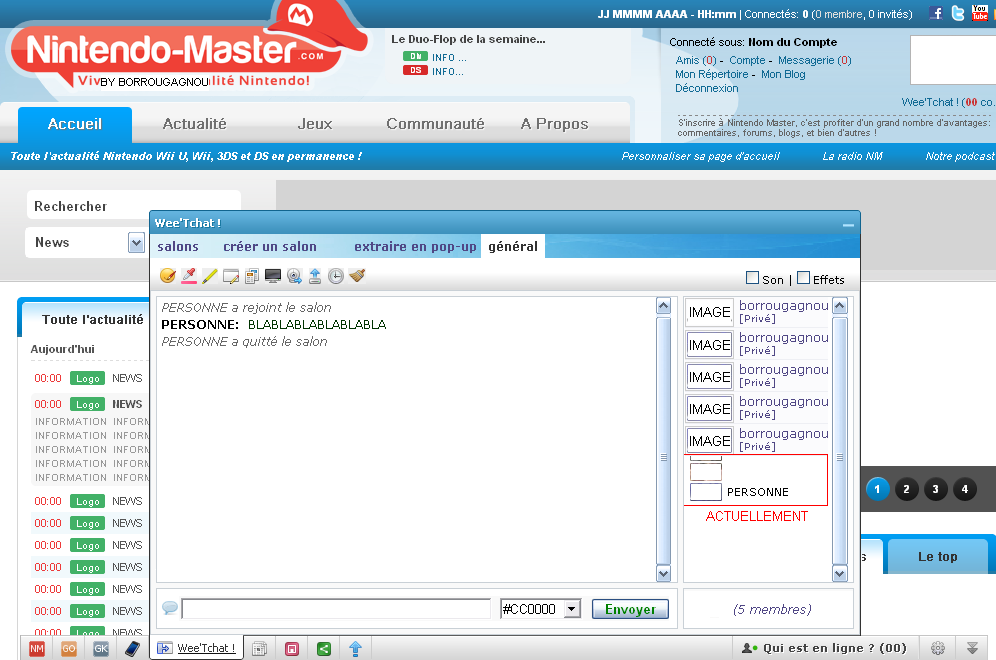Click the double down-arrow collapse icon bottom right
The width and height of the screenshot is (996, 660).
972,648
